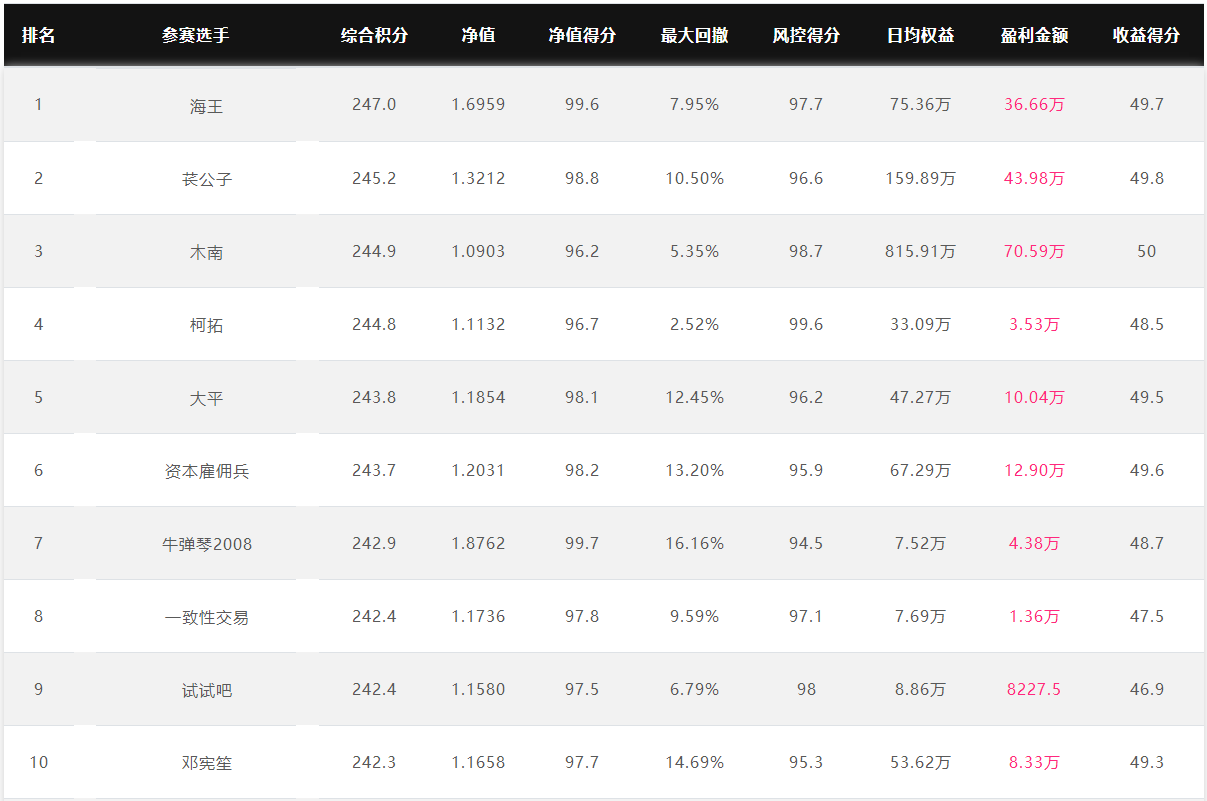Select contestant 木南
The width and height of the screenshot is (1207, 801).
[x=206, y=252]
